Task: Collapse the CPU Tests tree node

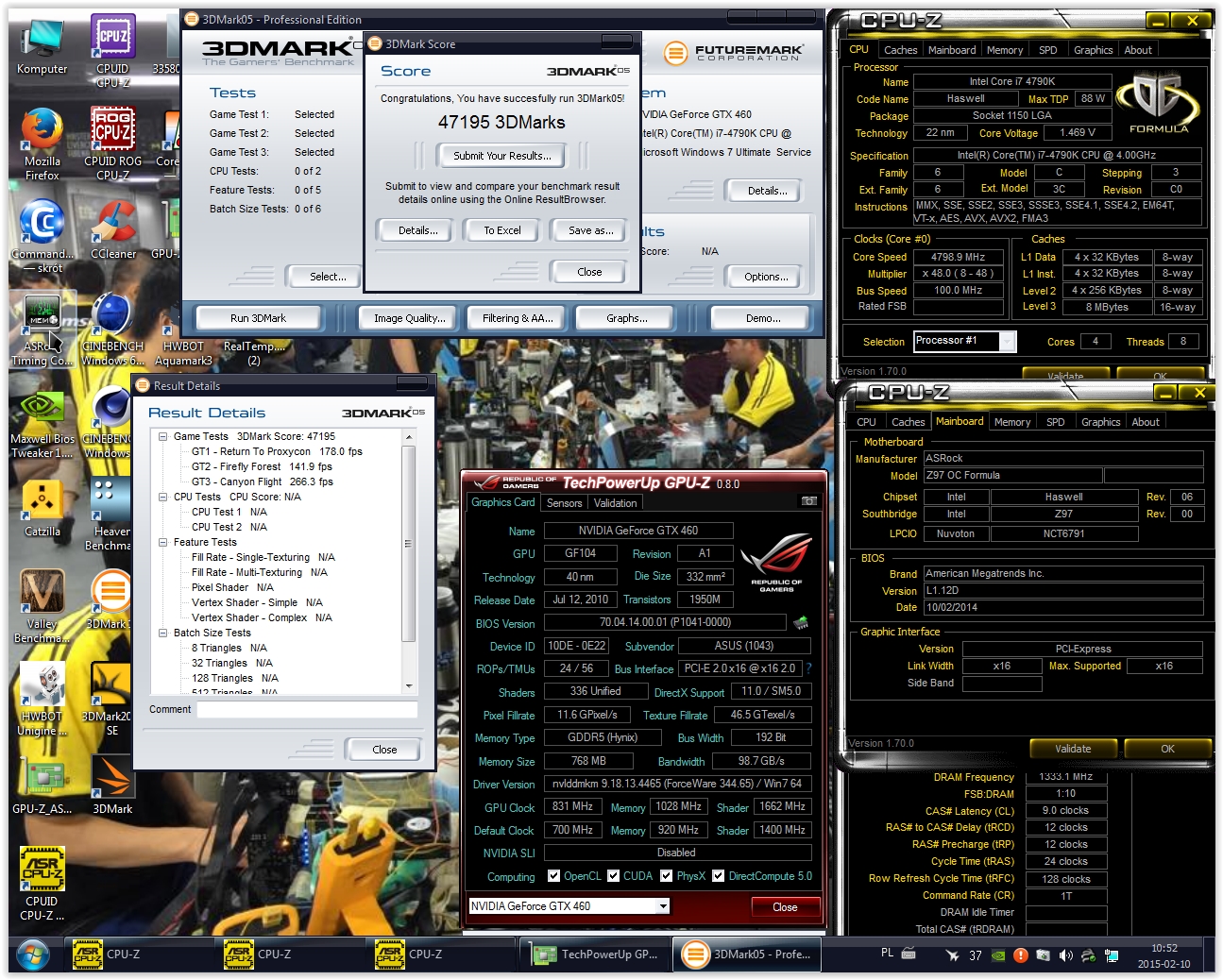Action: pyautogui.click(x=163, y=497)
